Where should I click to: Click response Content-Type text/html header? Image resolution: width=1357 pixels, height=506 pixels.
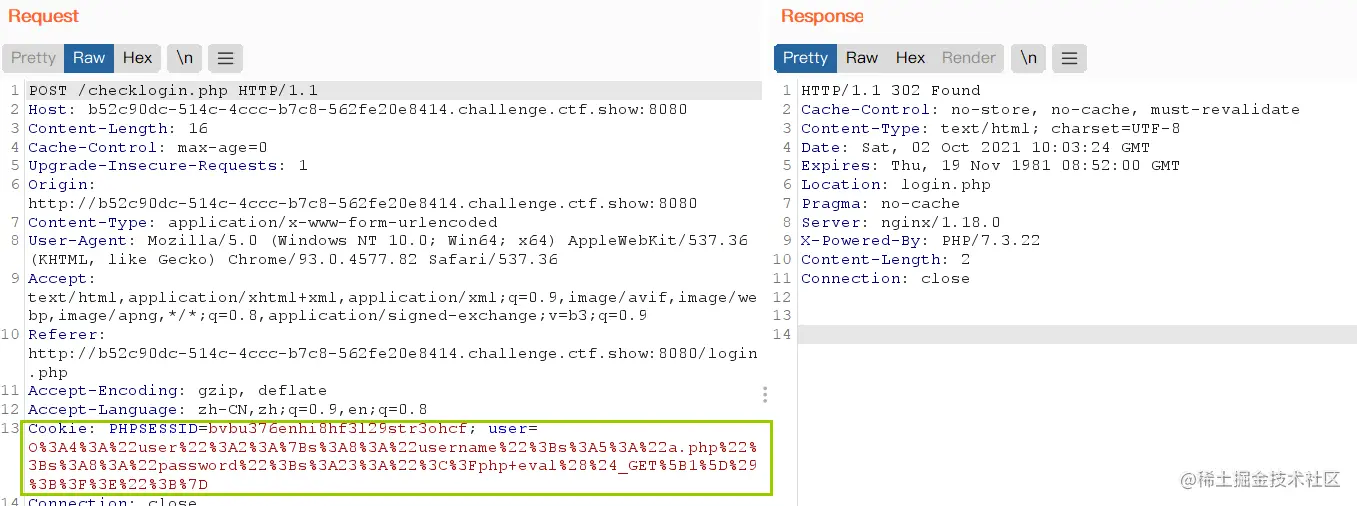[990, 129]
